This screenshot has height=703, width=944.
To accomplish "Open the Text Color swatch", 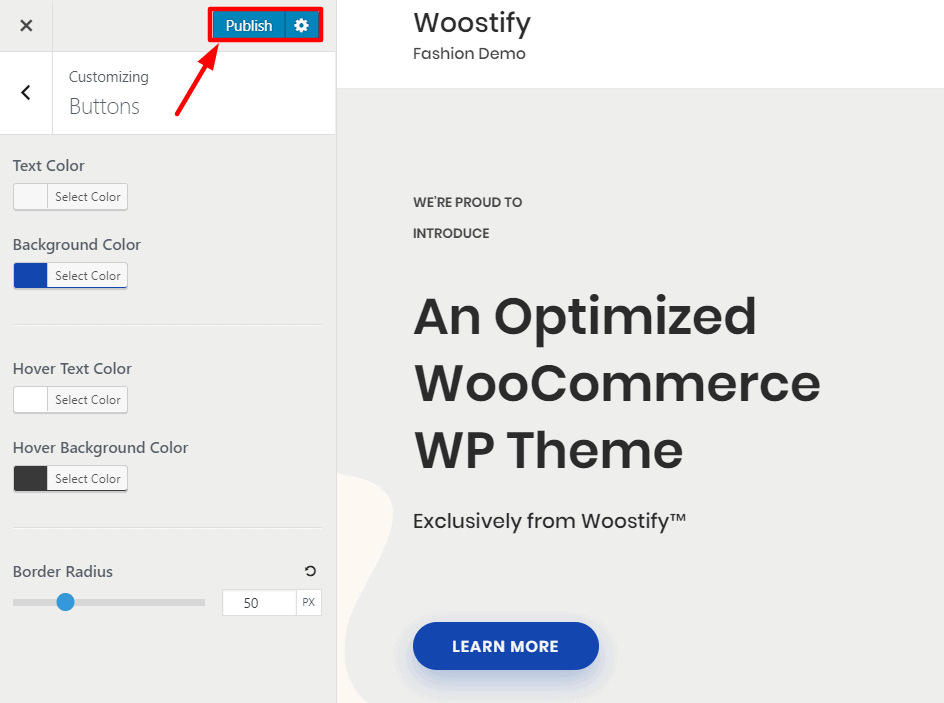I will (30, 196).
